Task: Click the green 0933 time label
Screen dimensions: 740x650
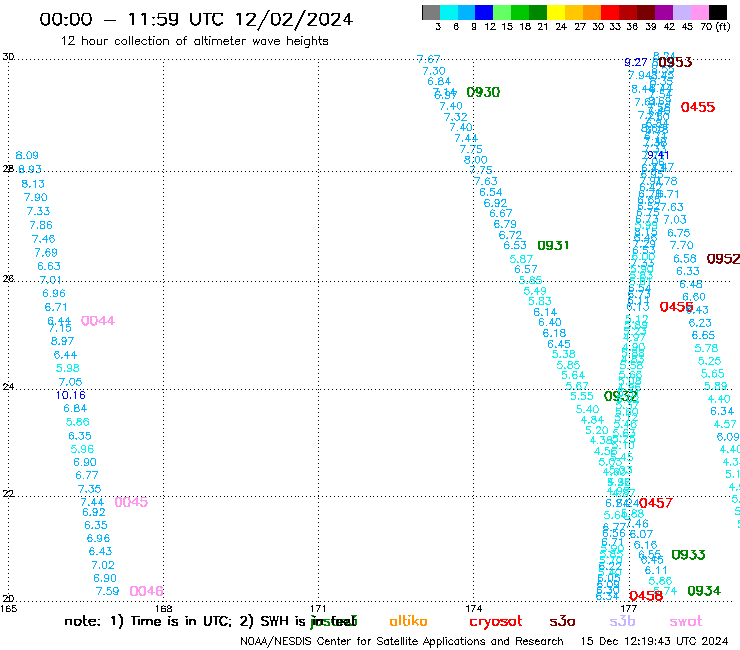Action: (688, 555)
